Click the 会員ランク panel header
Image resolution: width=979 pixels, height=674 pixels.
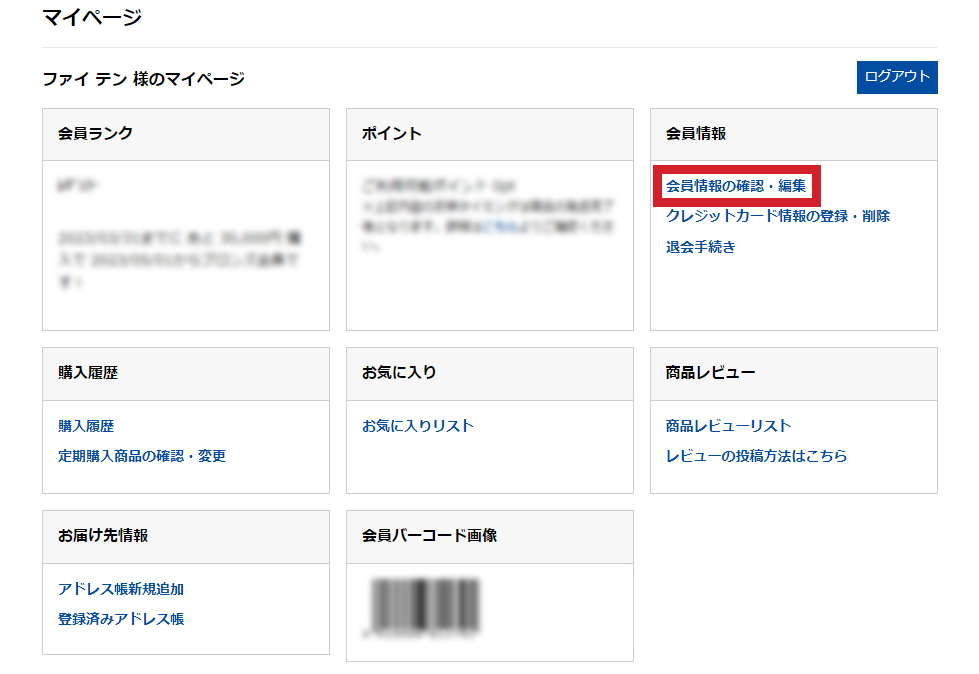96,134
